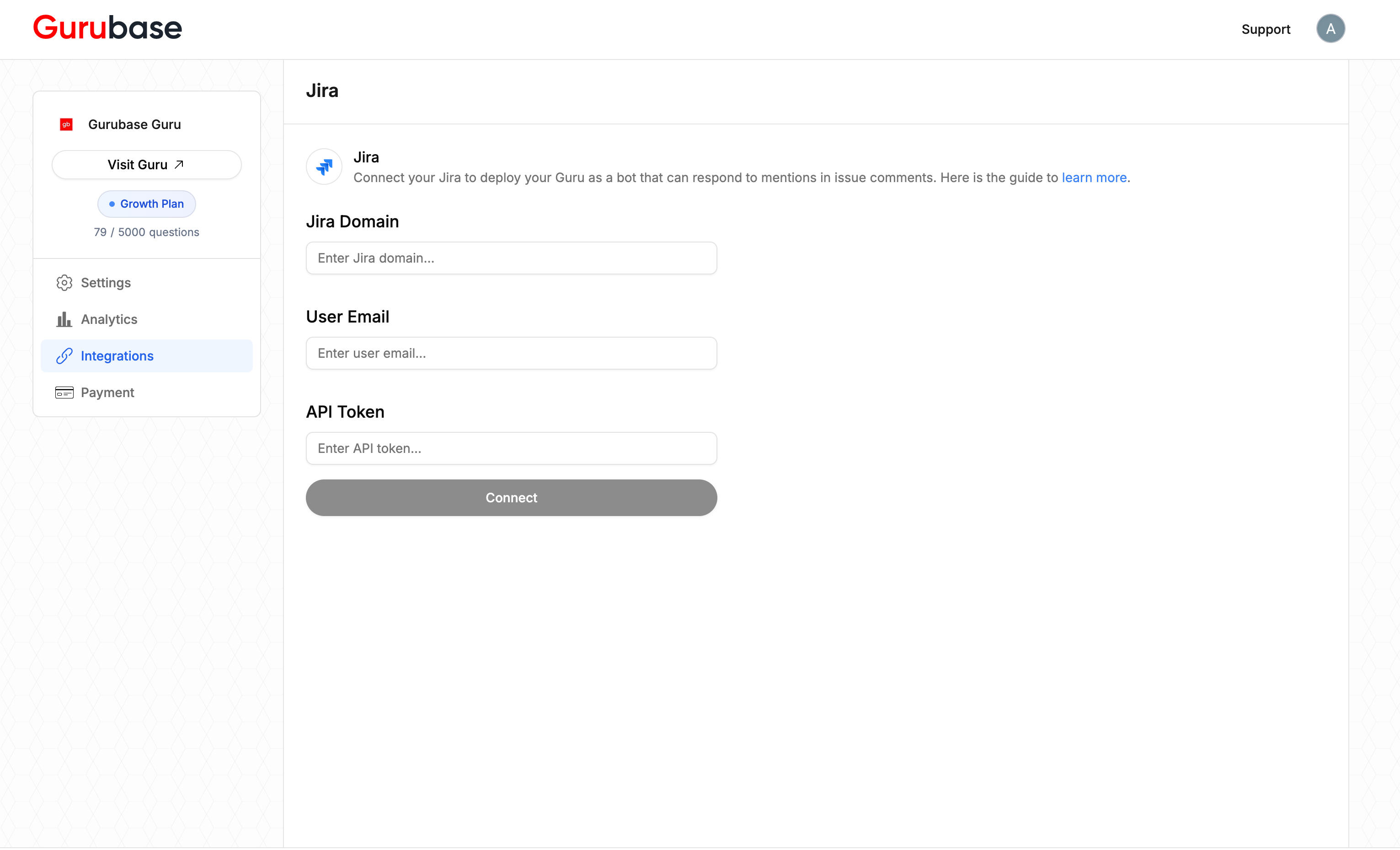Switch to the Analytics section
1400x850 pixels.
(109, 319)
